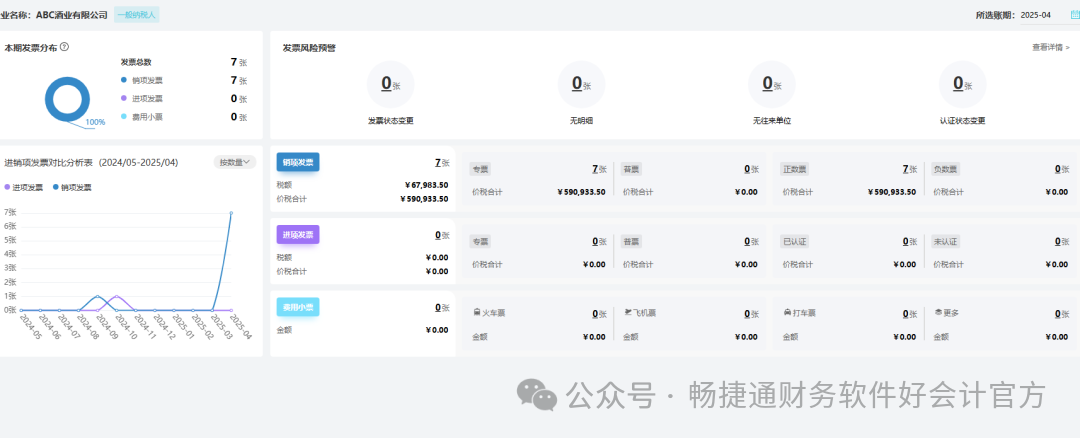Click the 负数票 label tag
Screen dimensions: 1080x438
click(945, 169)
